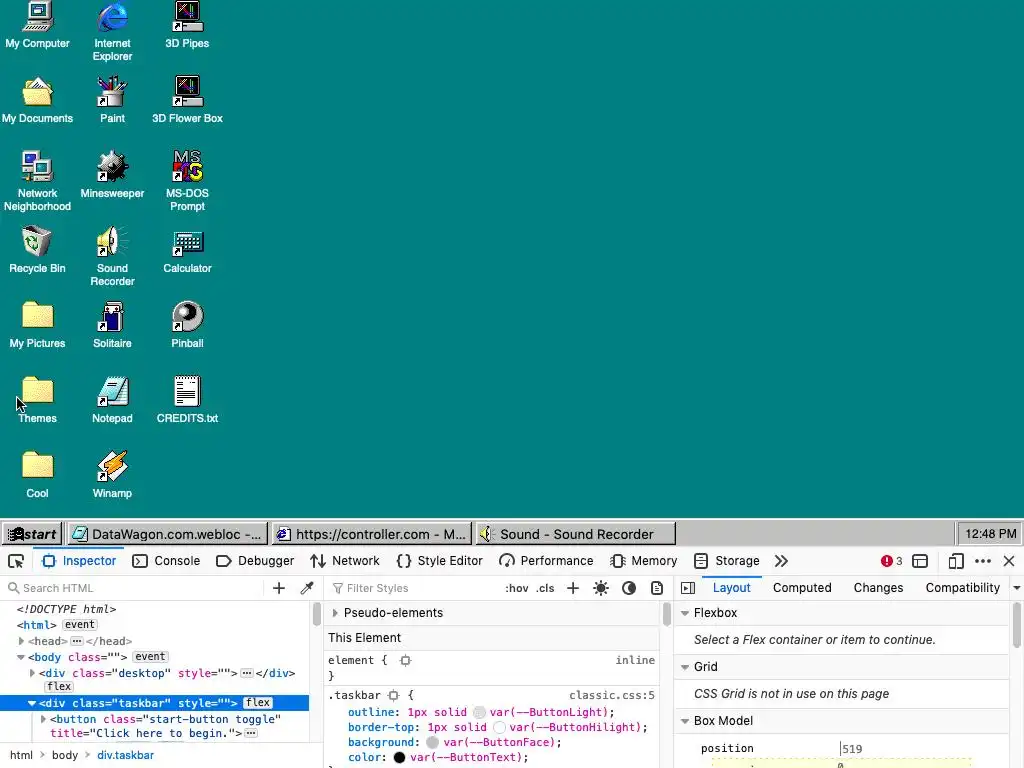Screen dimensions: 1024x768
Task: Open the Themes folder icon
Action: coord(37,400)
